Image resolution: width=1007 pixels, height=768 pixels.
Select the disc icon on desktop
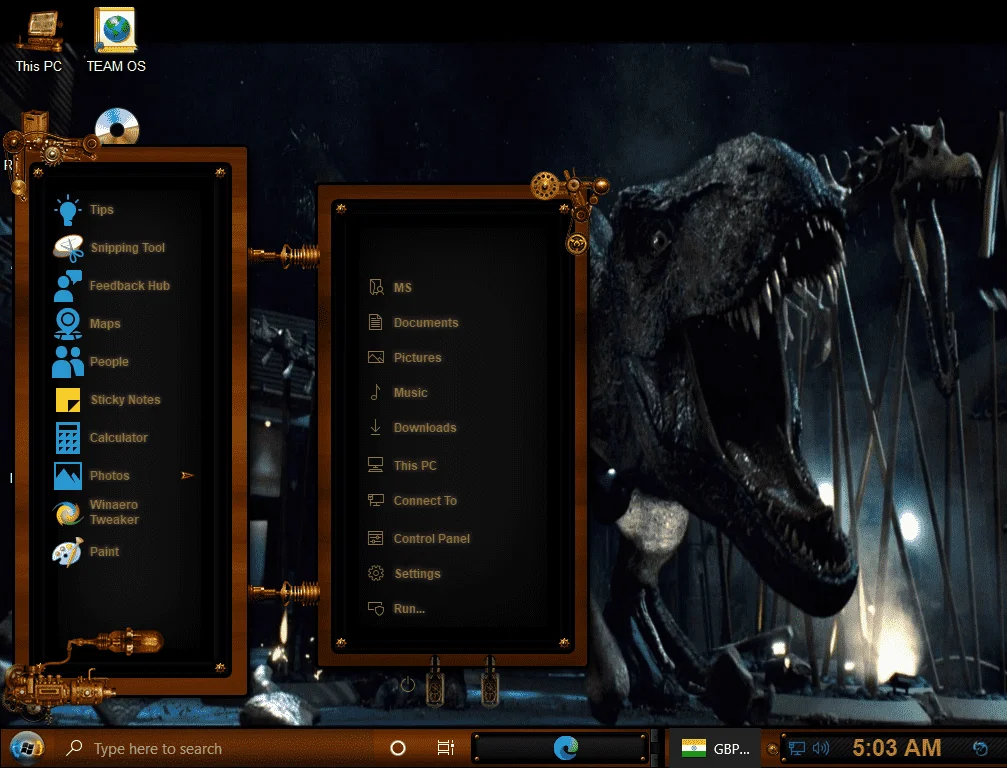coord(117,127)
